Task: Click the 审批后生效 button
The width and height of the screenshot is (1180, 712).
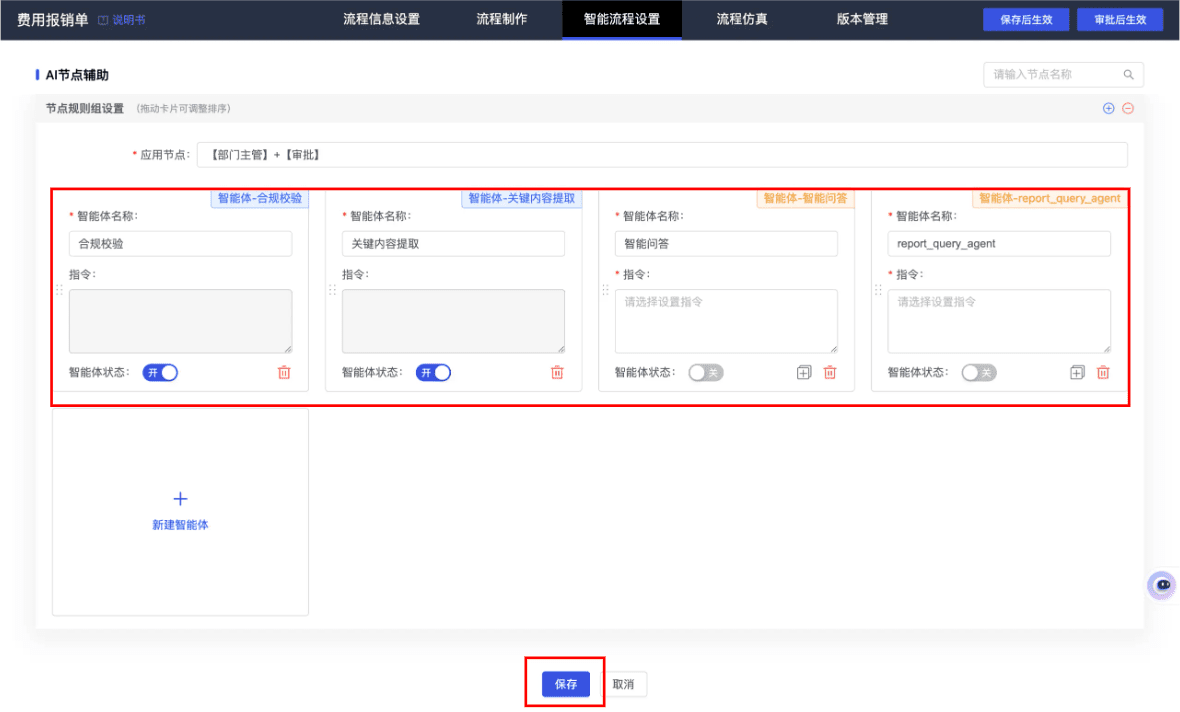Action: 1120,20
